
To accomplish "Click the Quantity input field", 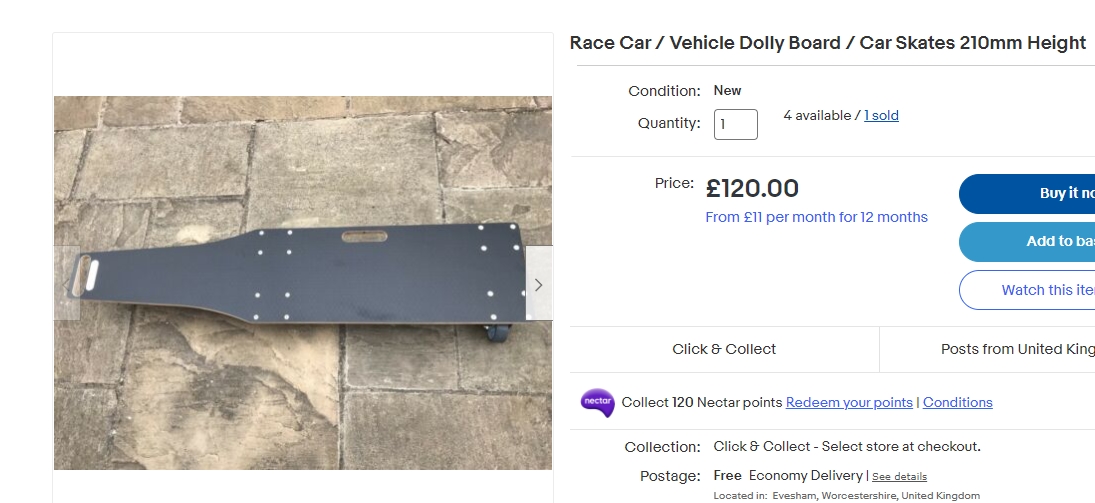I will [735, 124].
